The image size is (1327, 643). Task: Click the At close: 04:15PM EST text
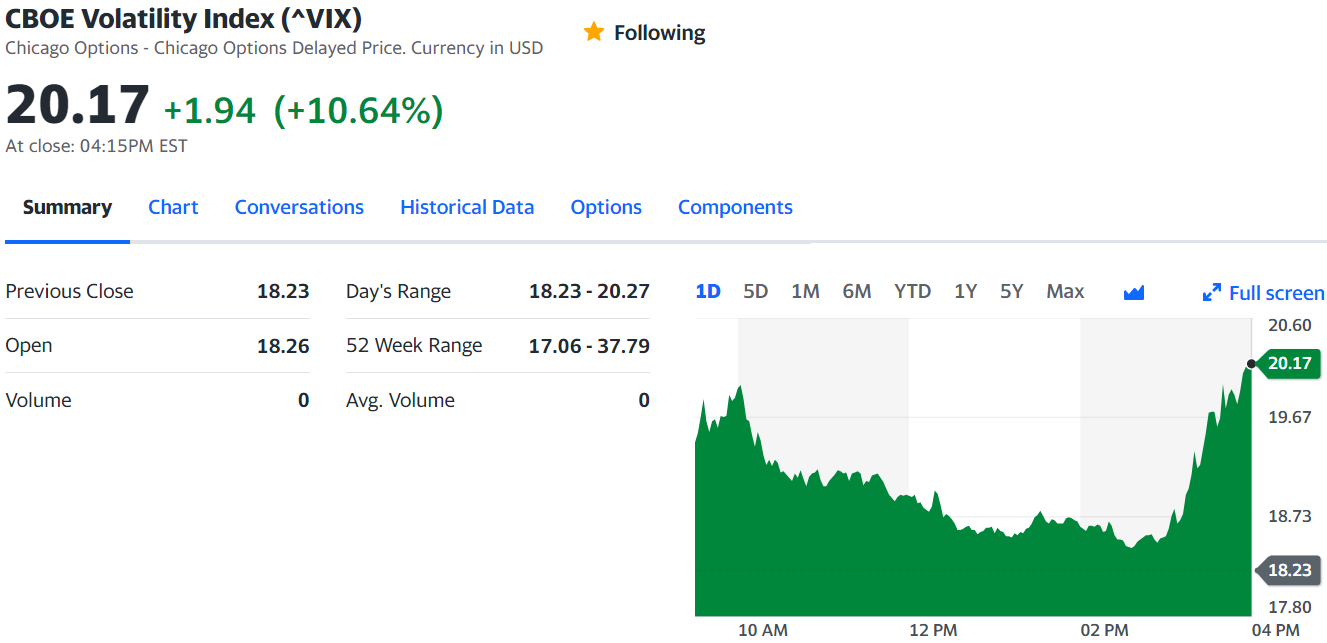coord(96,146)
